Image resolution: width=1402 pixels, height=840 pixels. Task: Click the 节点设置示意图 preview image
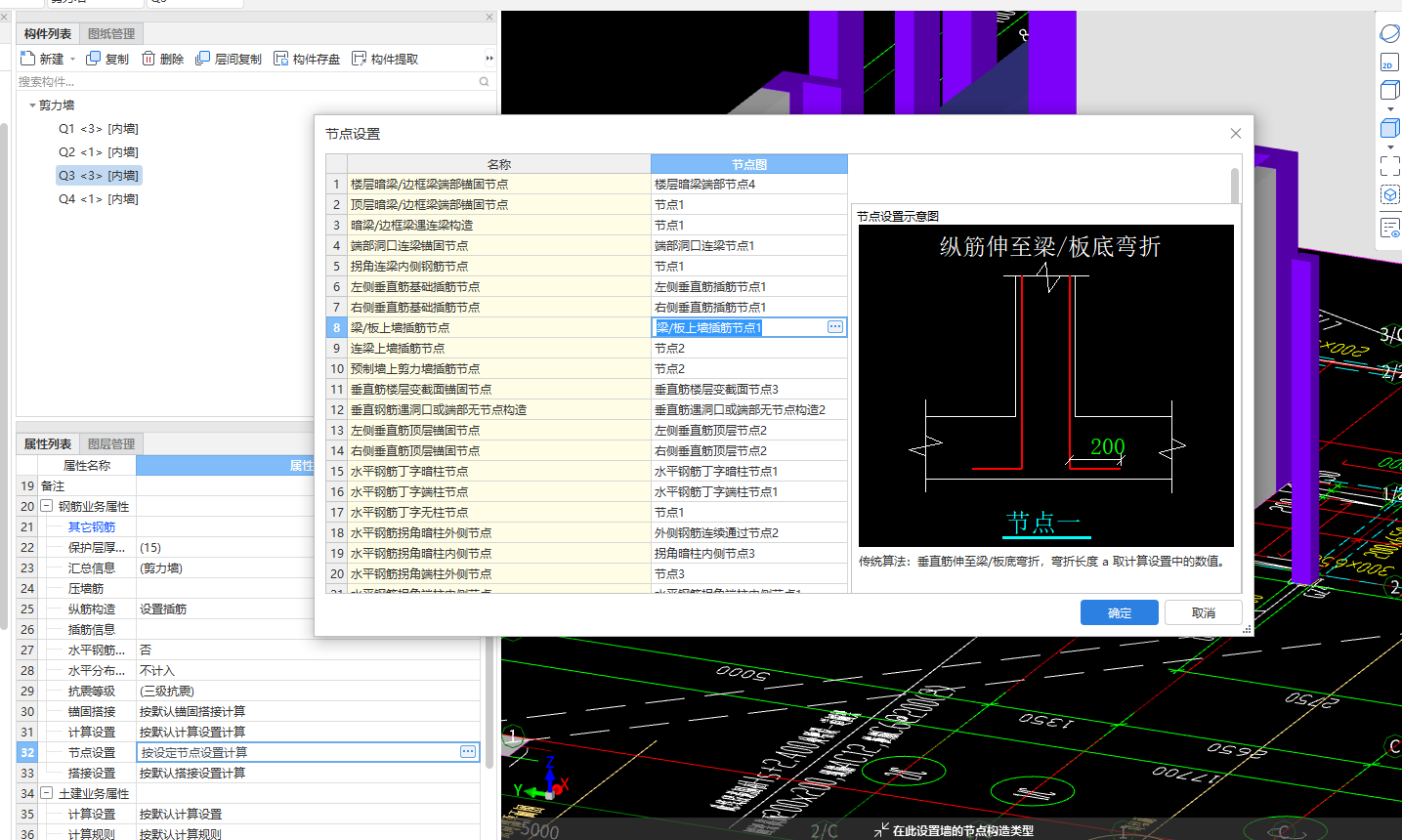coord(1045,386)
